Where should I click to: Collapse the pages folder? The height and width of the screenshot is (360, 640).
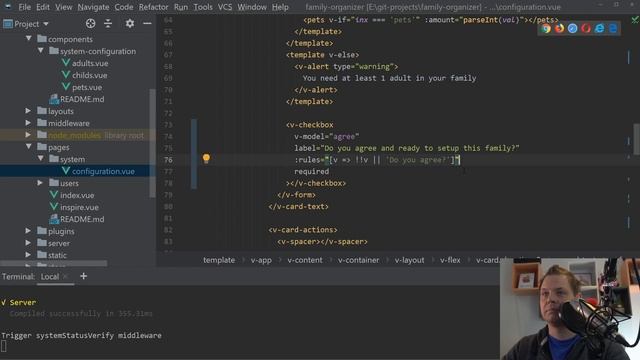pos(28,147)
